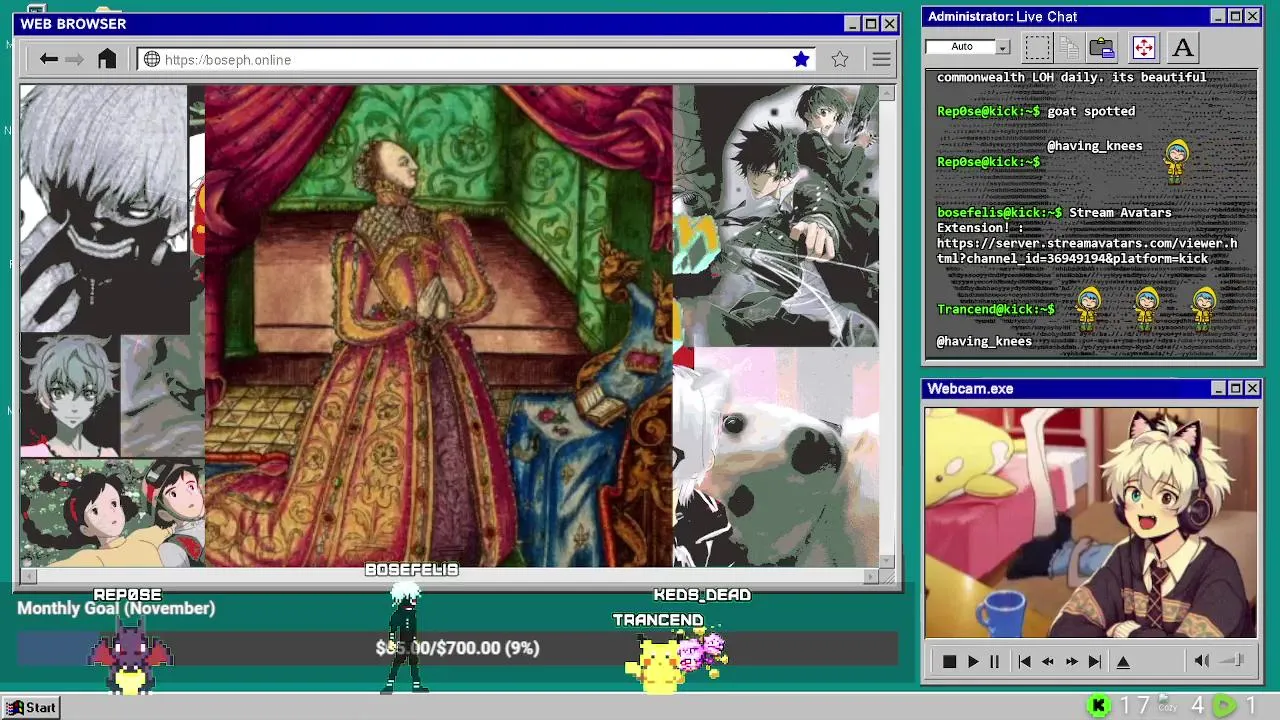Click the streamavatars server link in chat

coord(1087,250)
